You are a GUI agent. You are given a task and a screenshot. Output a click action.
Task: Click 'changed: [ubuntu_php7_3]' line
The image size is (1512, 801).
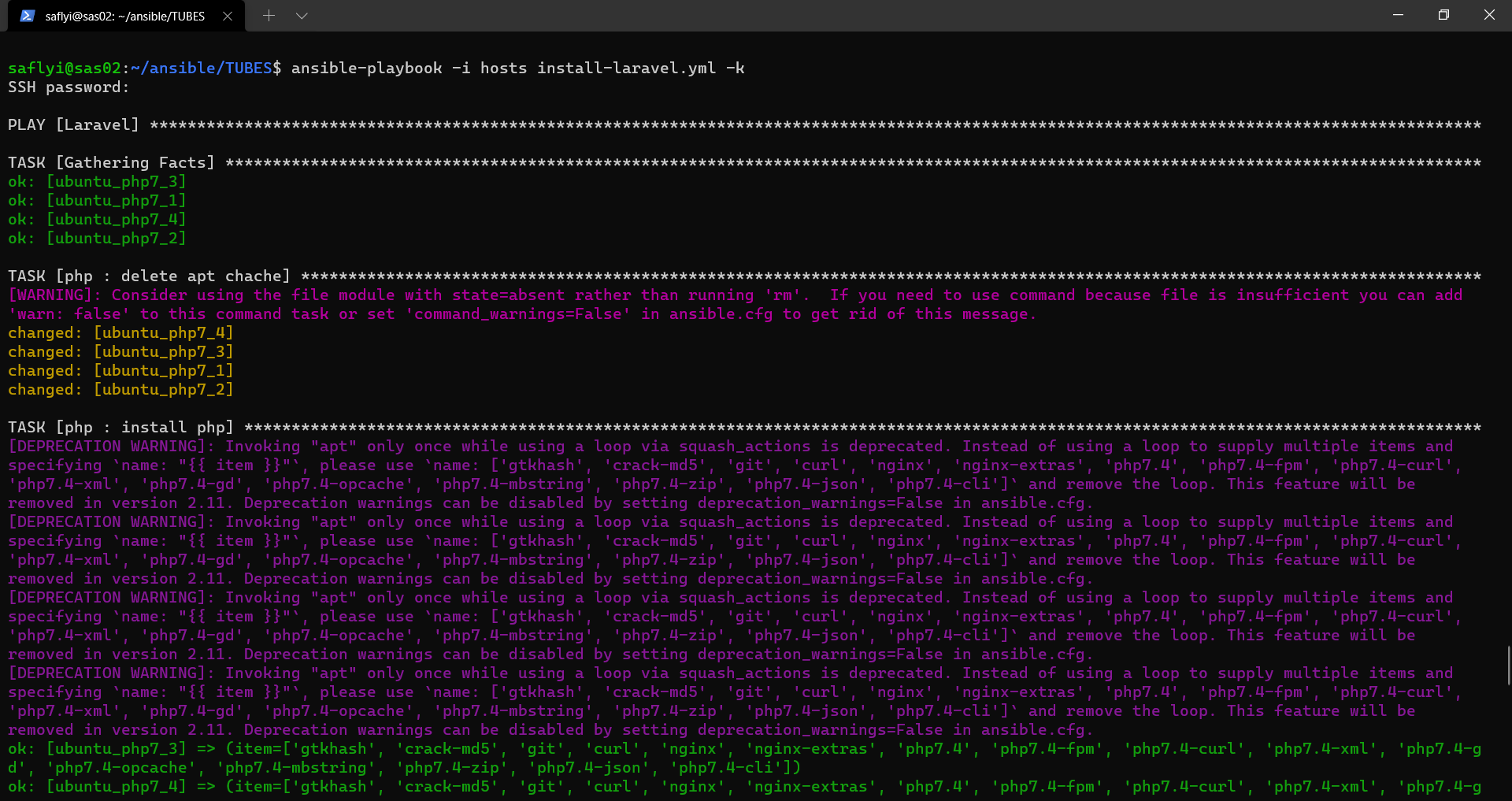click(120, 351)
